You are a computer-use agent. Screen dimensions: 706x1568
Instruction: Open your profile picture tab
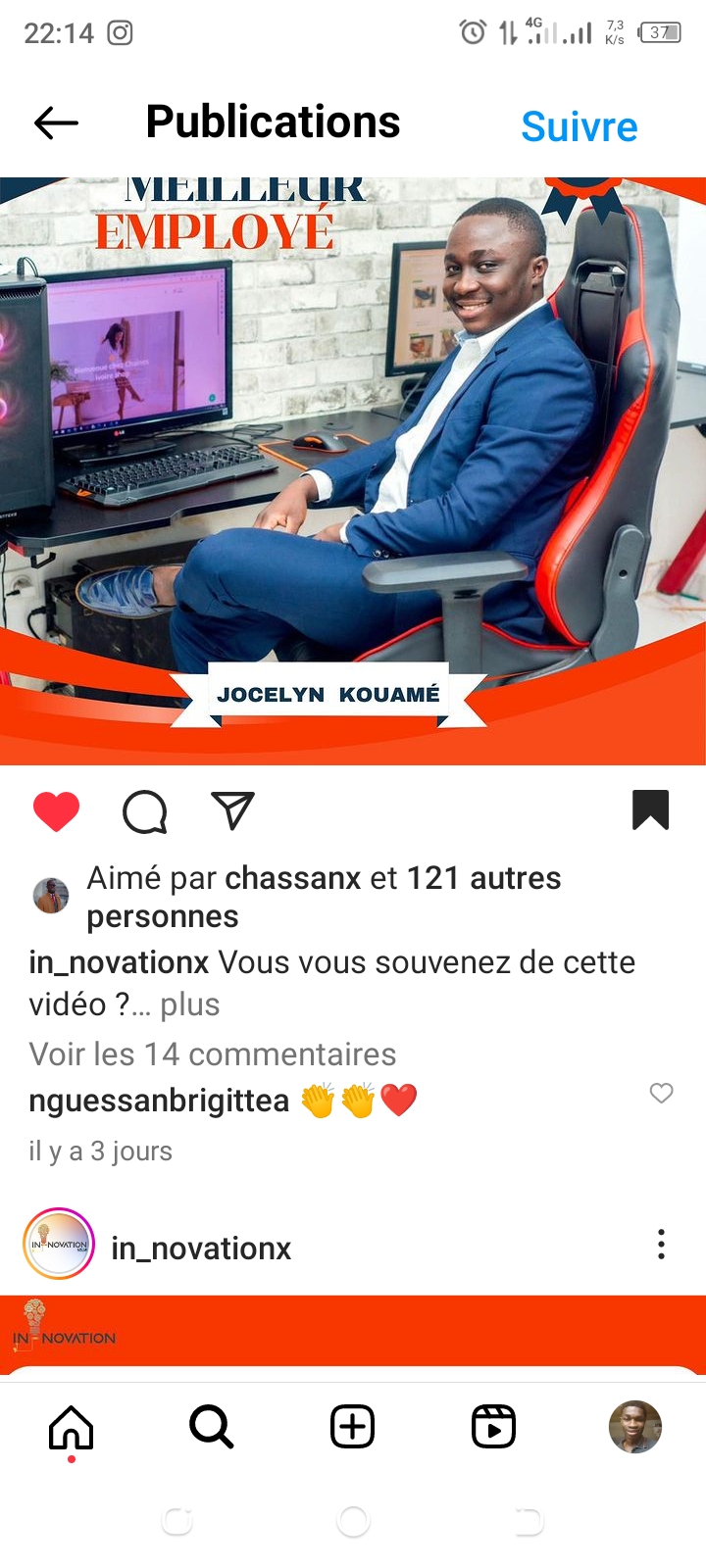pos(635,1427)
